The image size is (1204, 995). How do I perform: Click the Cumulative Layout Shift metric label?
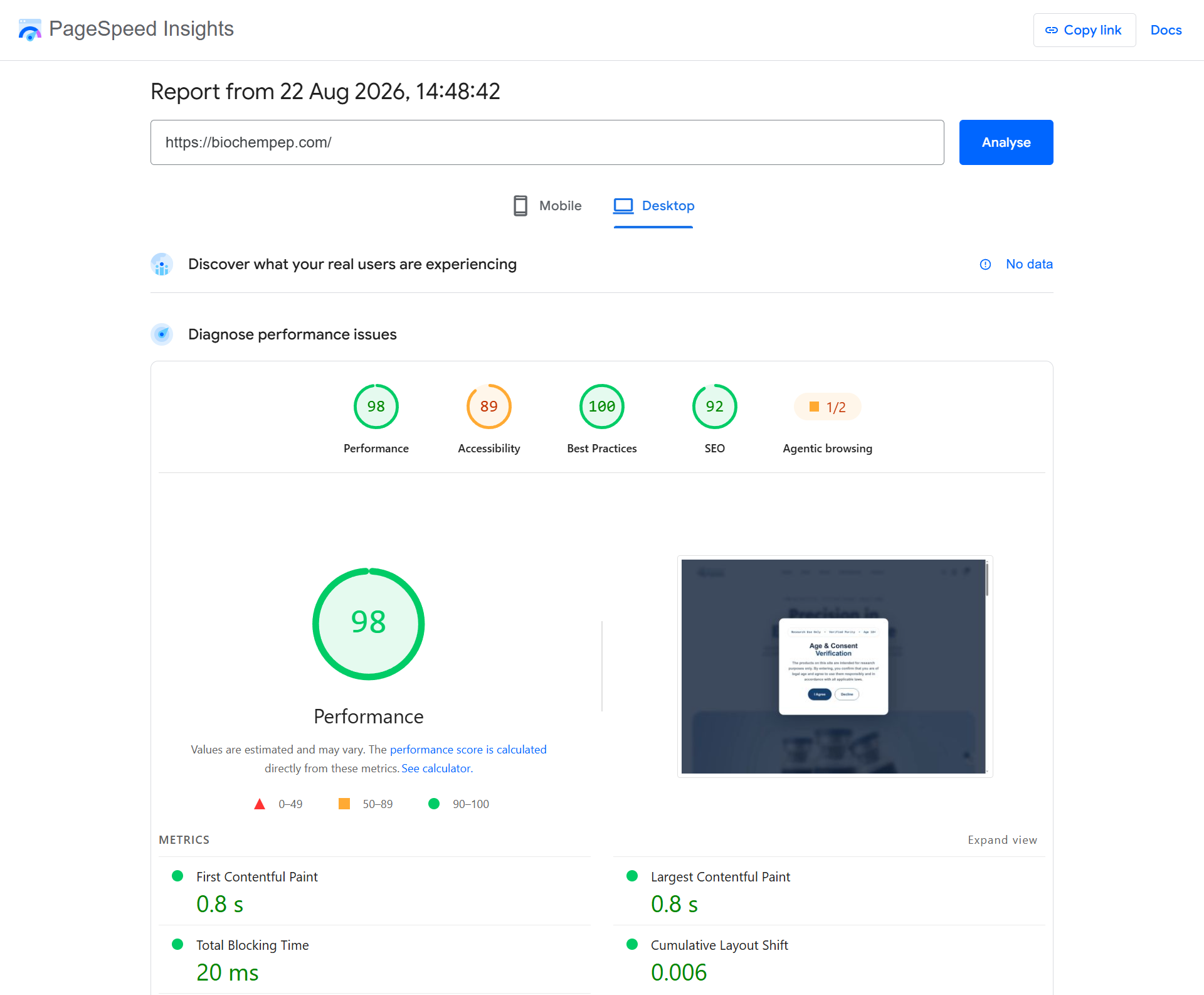(x=719, y=945)
